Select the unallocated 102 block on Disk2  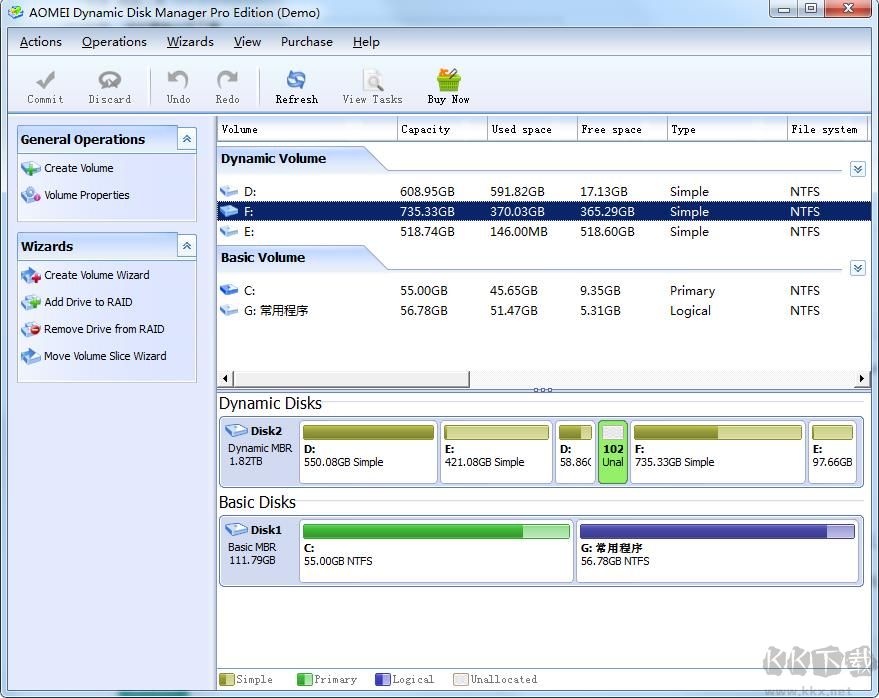tap(613, 452)
